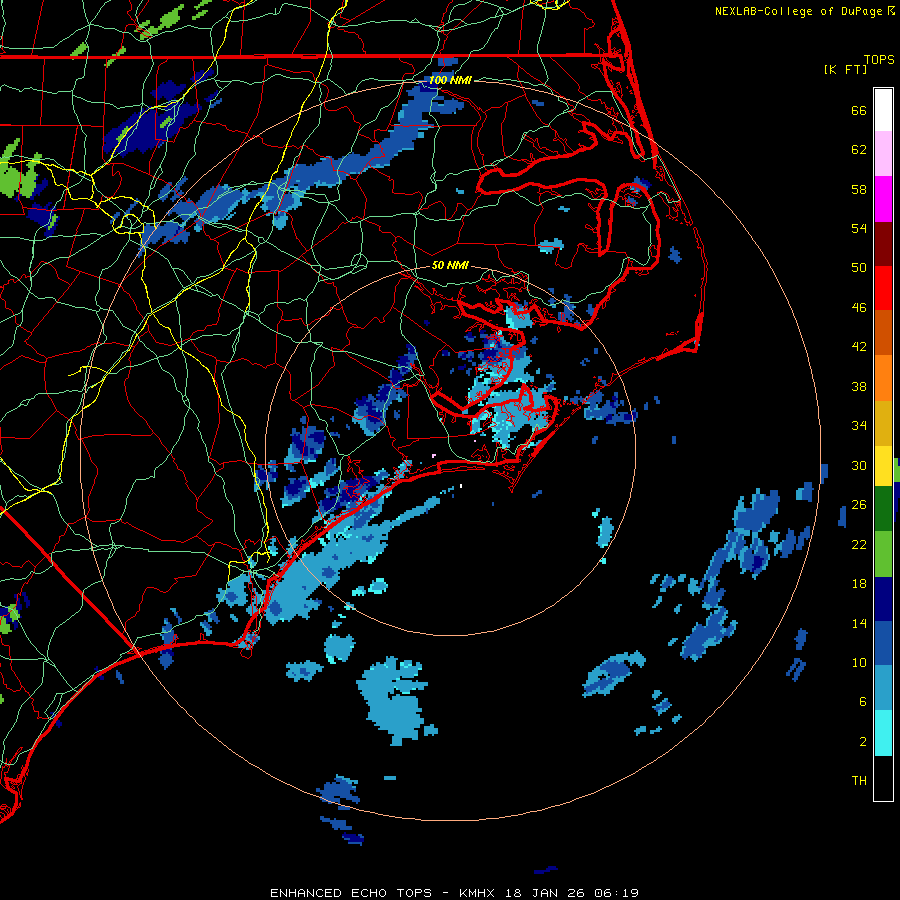The image size is (900, 900).
Task: Click the bright red 46-50 kft legend swatch
Action: [x=883, y=288]
